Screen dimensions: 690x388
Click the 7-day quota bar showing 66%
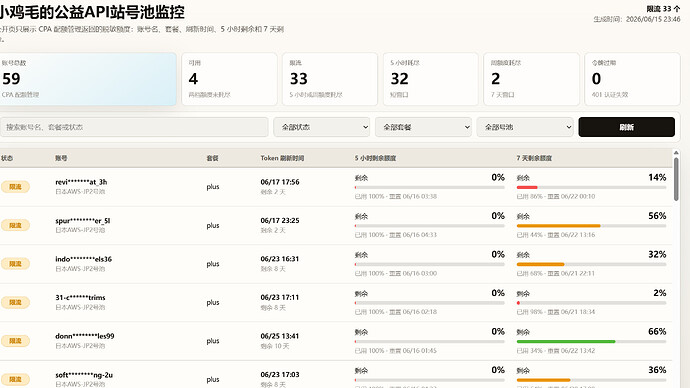click(x=591, y=341)
